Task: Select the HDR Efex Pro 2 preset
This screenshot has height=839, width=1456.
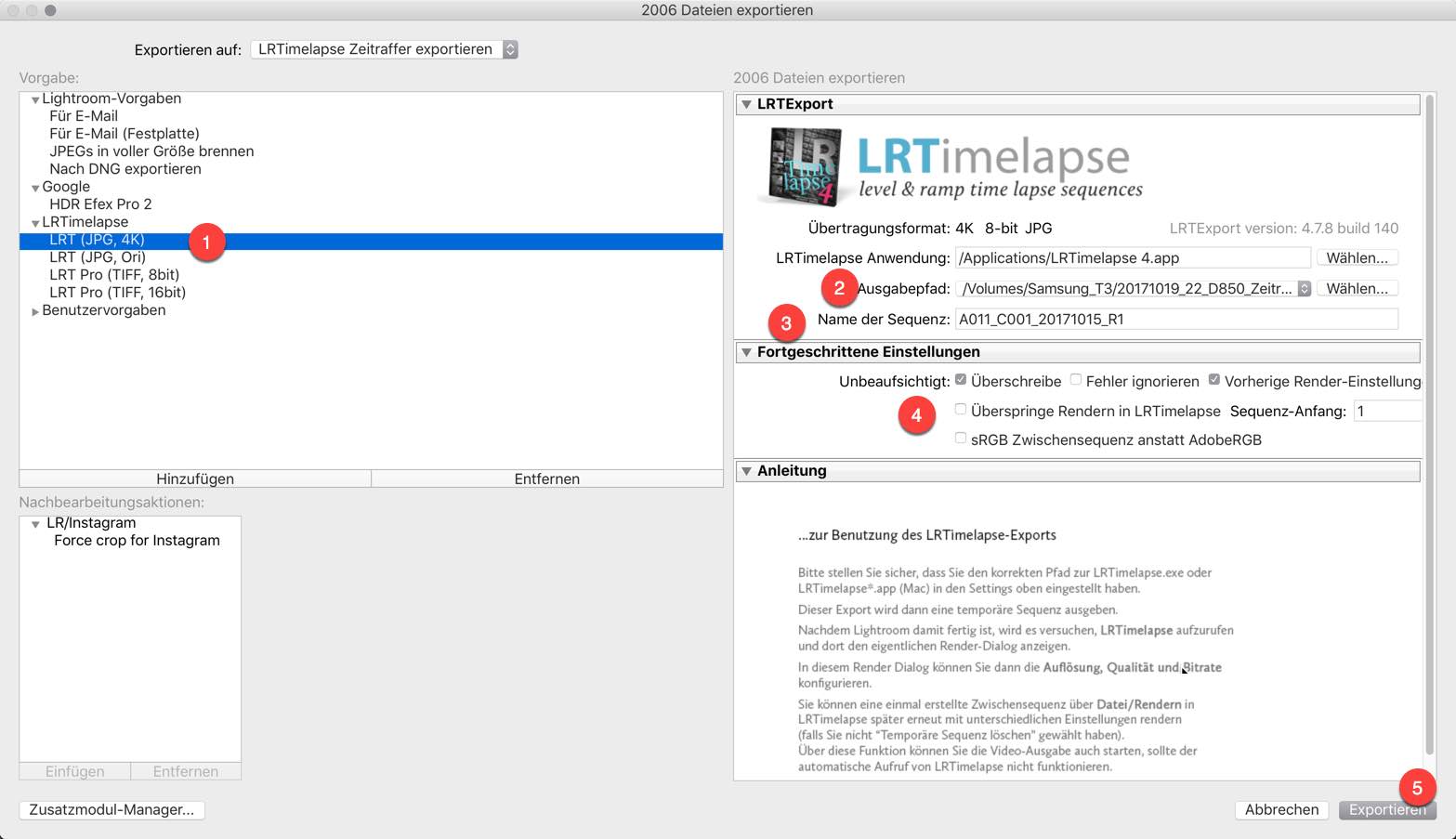Action: click(100, 204)
